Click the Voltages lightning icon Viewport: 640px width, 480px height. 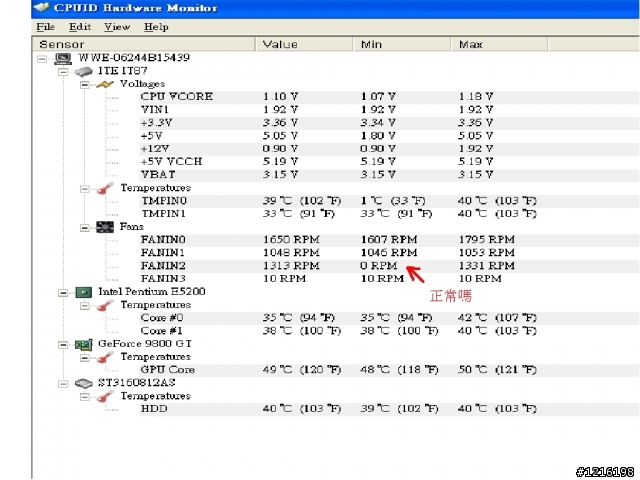(x=104, y=84)
